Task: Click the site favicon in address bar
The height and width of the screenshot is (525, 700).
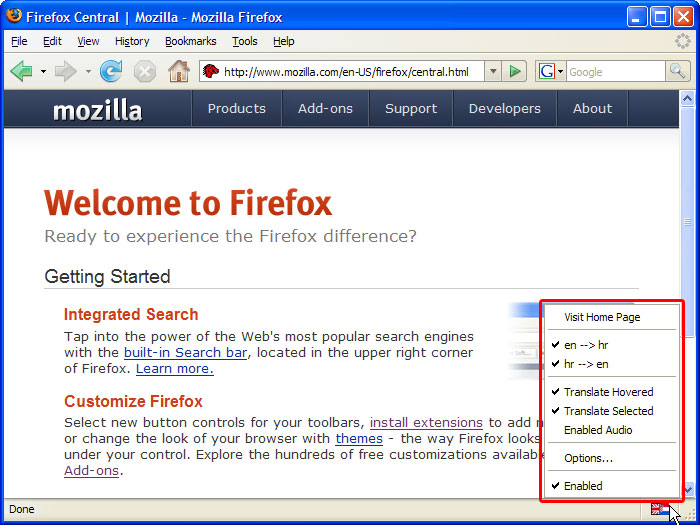Action: (210, 71)
